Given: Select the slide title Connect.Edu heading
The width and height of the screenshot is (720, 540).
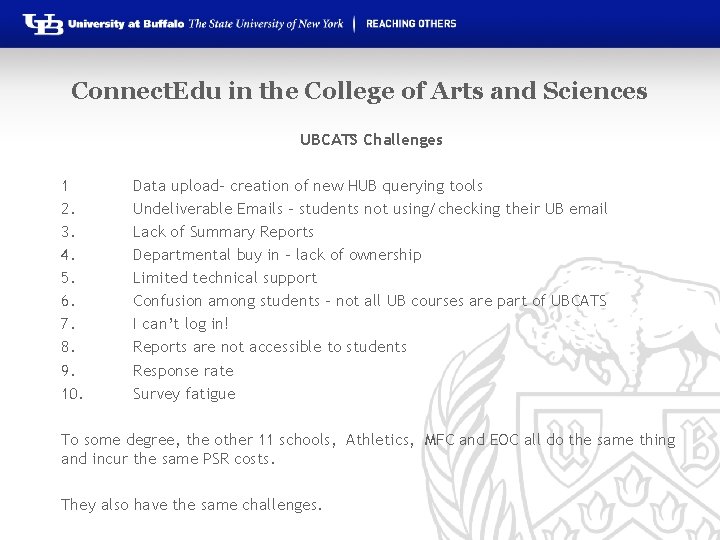Looking at the screenshot, I should tap(359, 91).
